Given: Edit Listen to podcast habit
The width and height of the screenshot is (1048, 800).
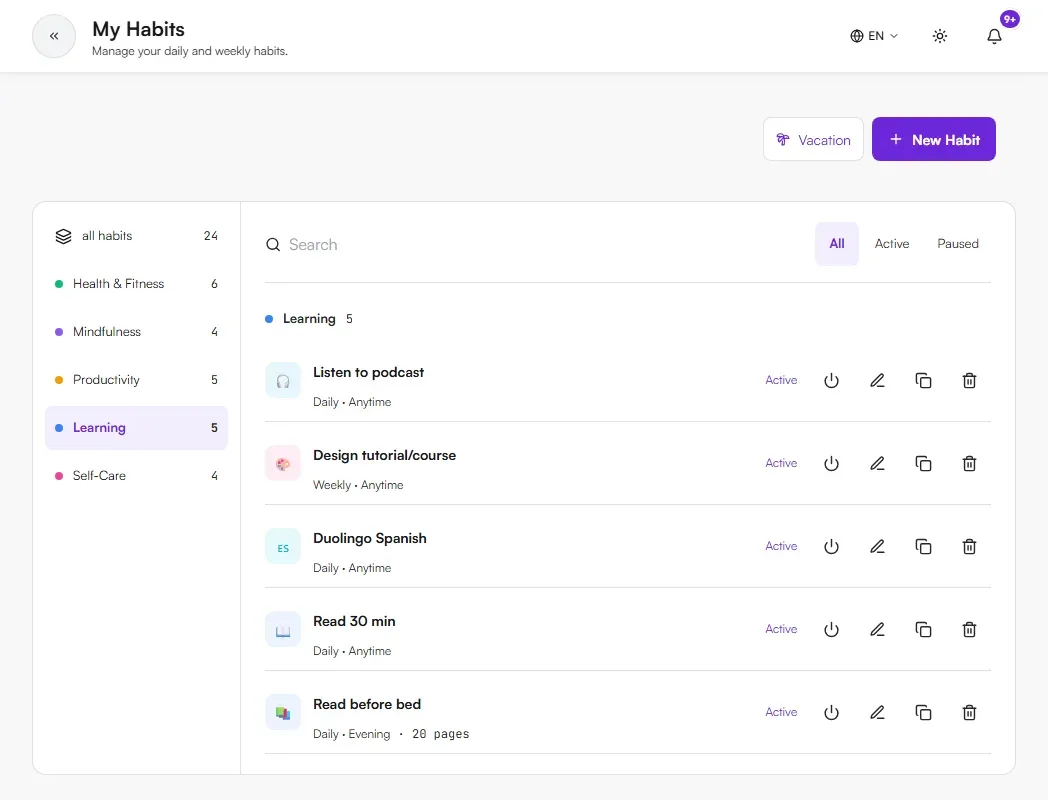Looking at the screenshot, I should coord(877,381).
